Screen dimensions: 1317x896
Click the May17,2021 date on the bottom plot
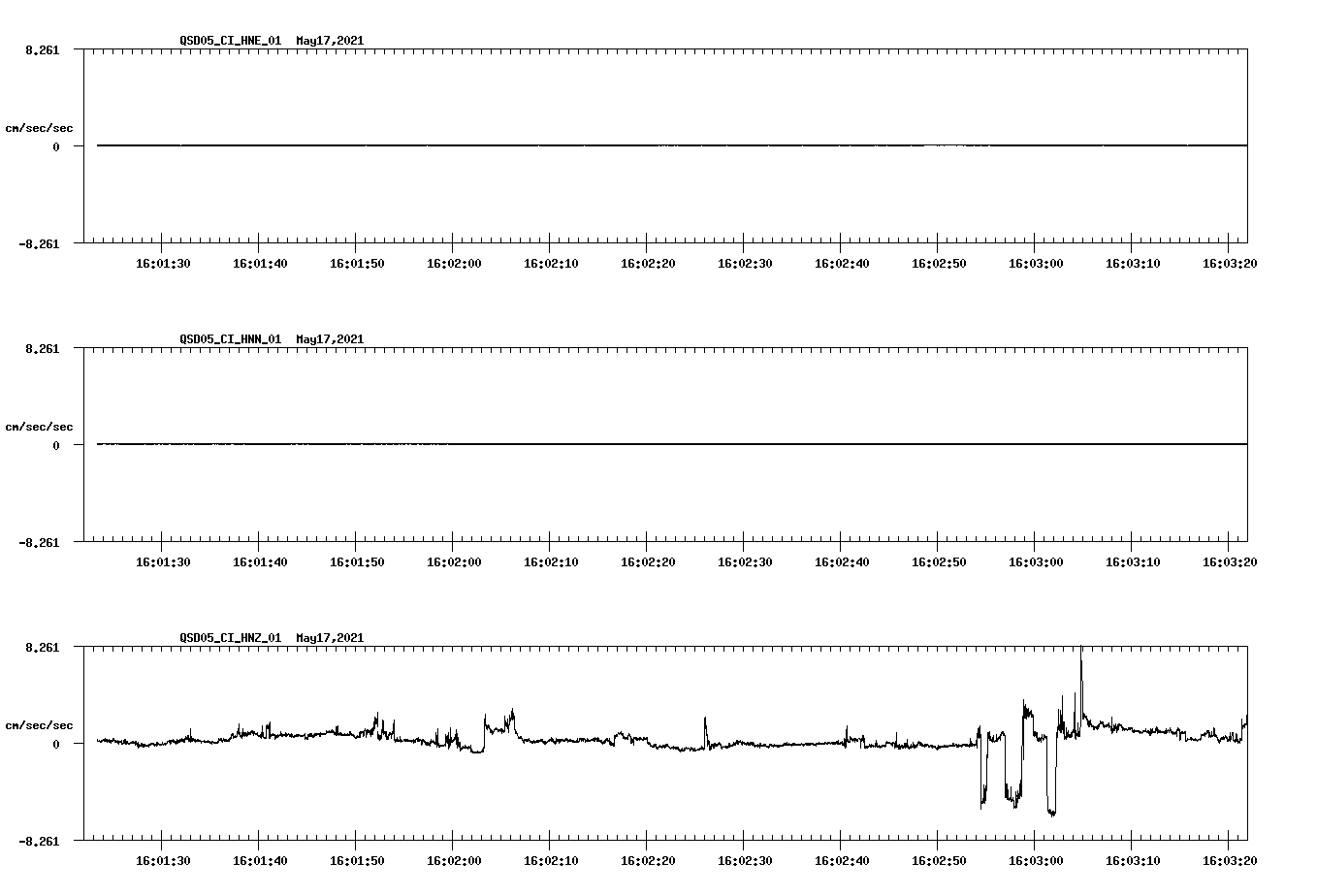pyautogui.click(x=330, y=638)
